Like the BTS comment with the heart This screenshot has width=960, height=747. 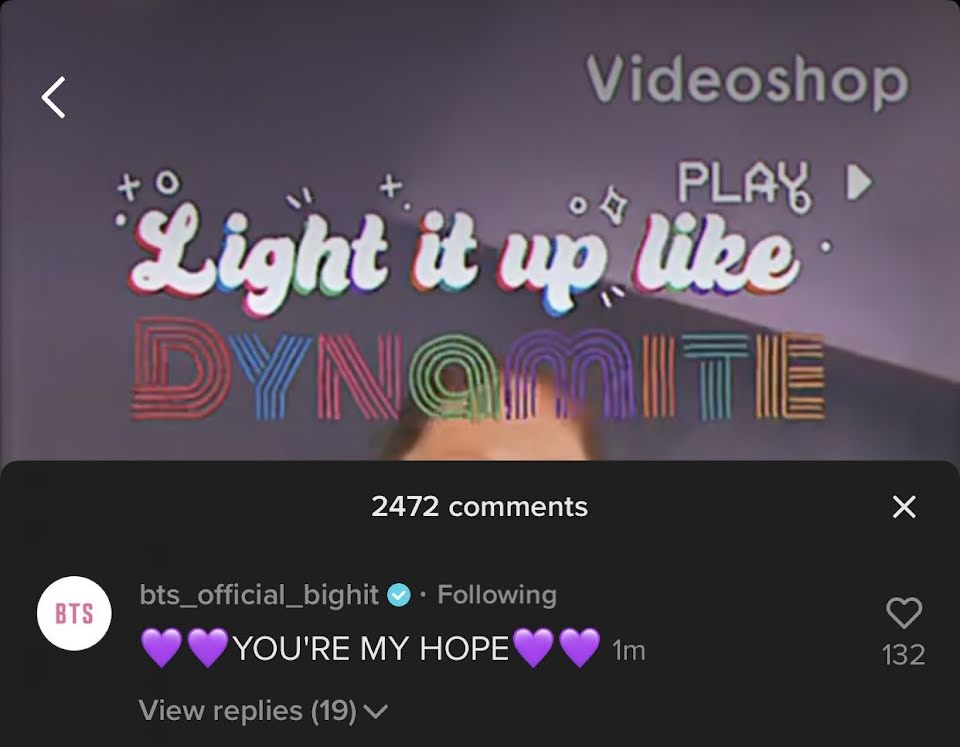click(x=904, y=612)
